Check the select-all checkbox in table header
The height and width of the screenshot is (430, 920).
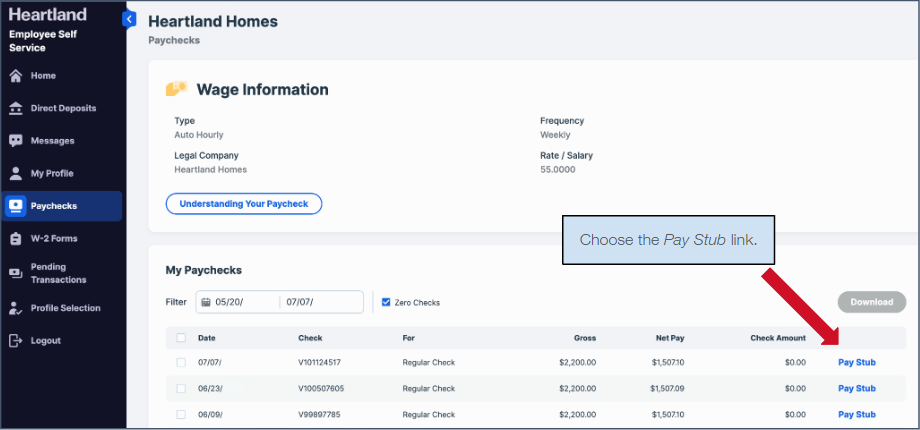point(181,338)
